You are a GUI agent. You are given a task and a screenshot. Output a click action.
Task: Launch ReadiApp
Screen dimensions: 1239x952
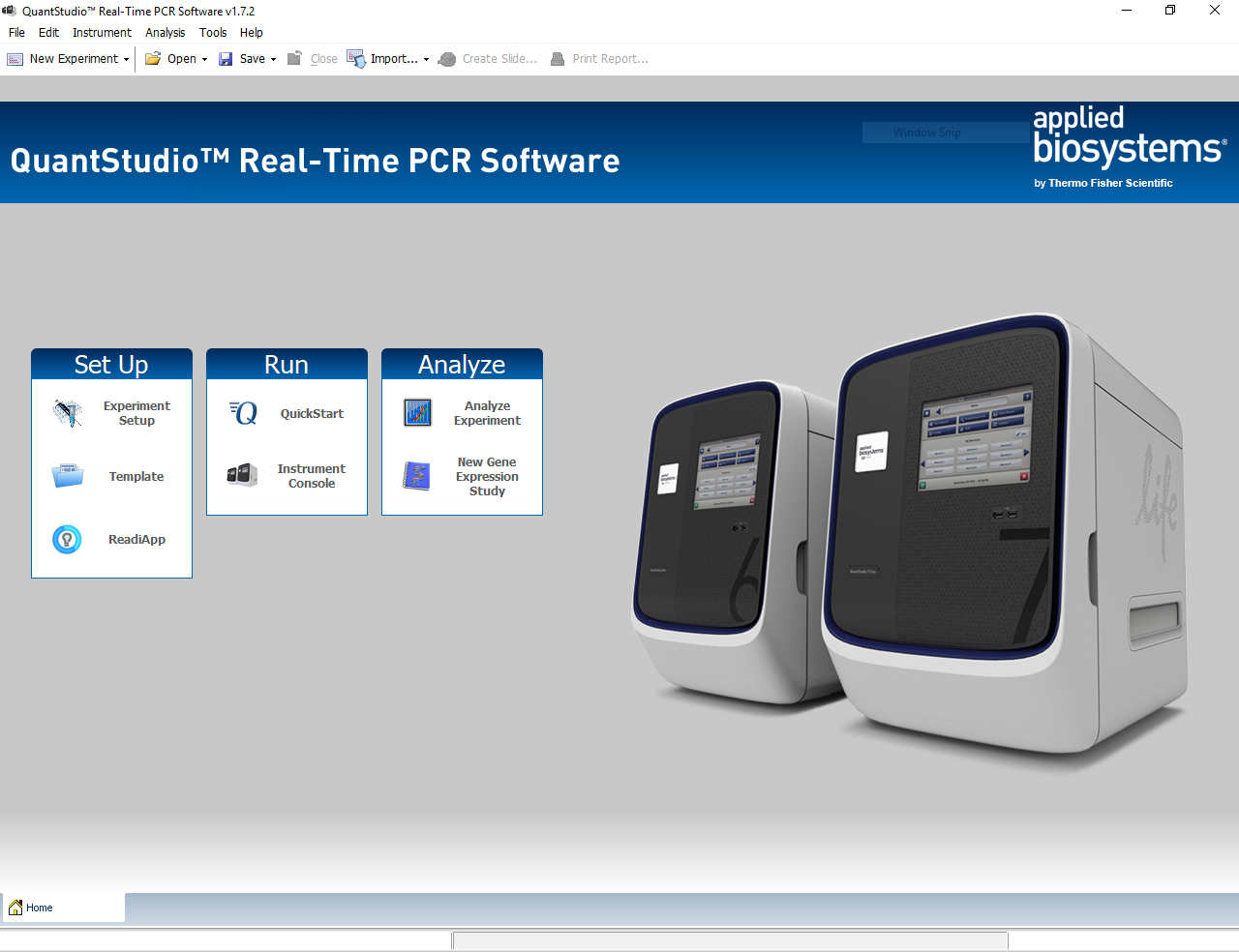pyautogui.click(x=136, y=539)
